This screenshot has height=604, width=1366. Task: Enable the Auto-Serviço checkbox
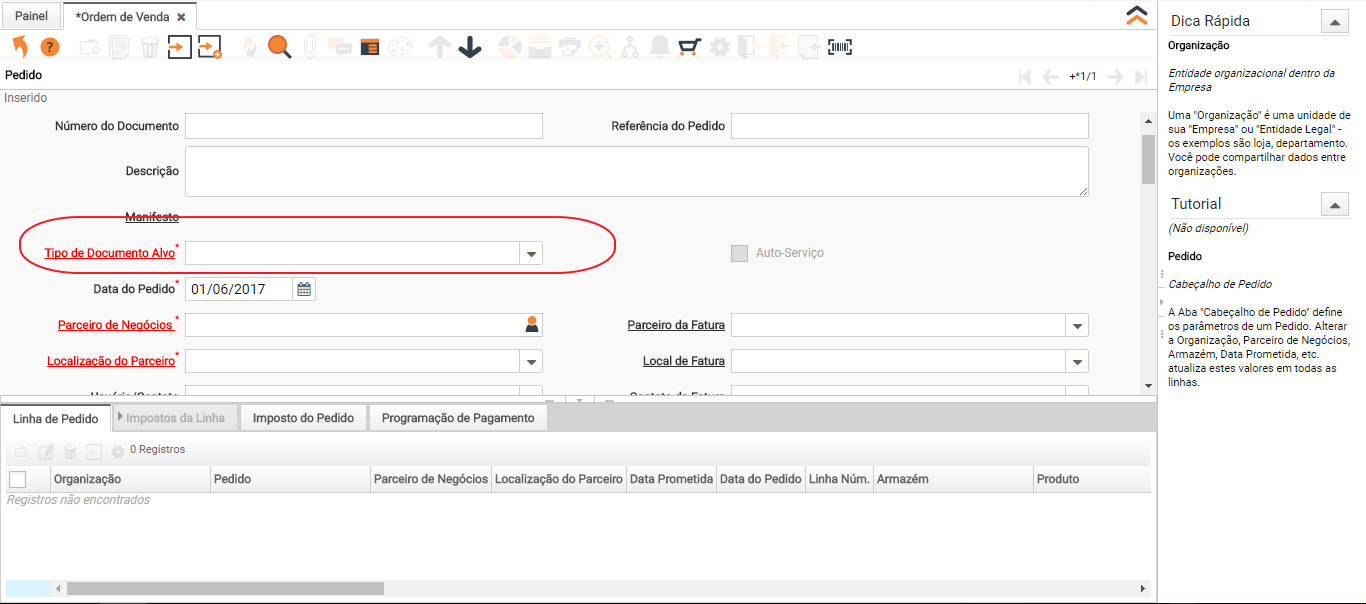click(739, 253)
